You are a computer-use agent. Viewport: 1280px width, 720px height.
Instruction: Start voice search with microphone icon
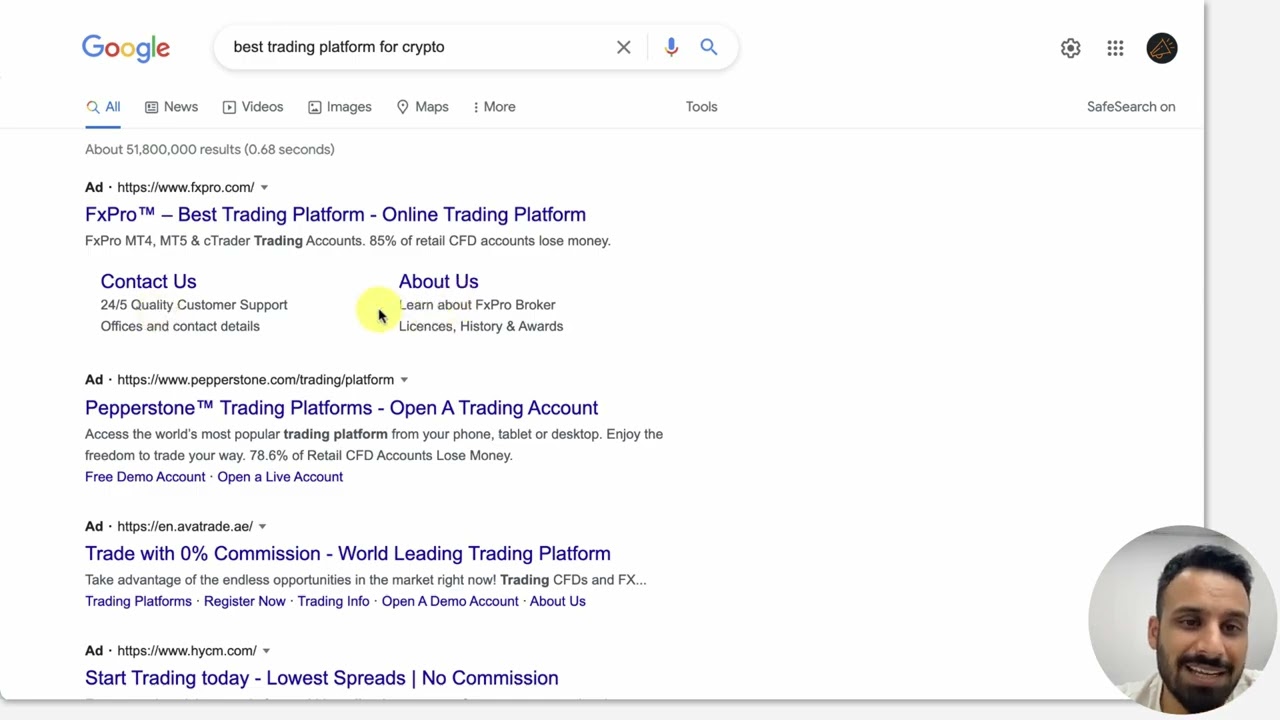tap(671, 47)
